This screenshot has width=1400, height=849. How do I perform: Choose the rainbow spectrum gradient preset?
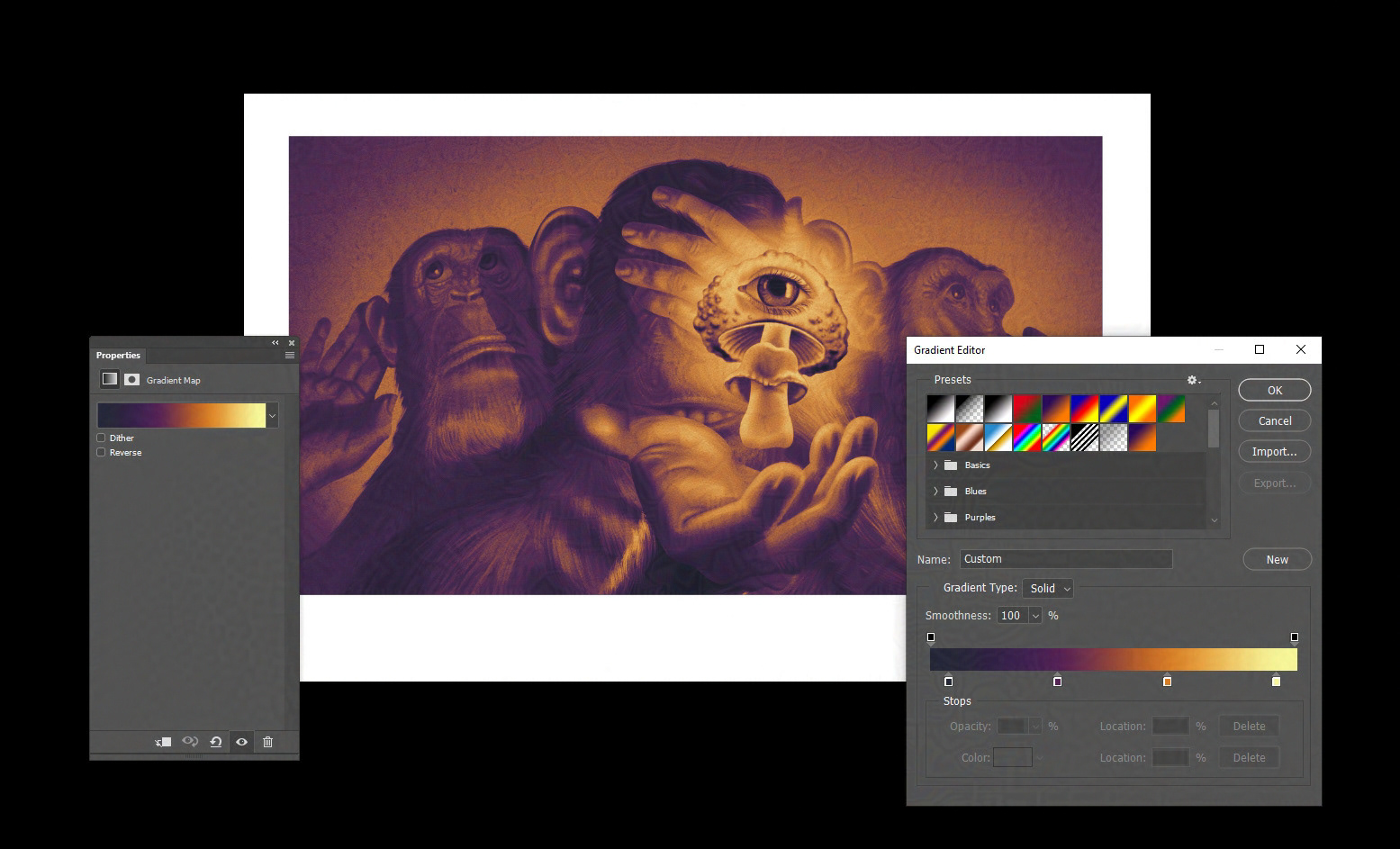(1027, 438)
